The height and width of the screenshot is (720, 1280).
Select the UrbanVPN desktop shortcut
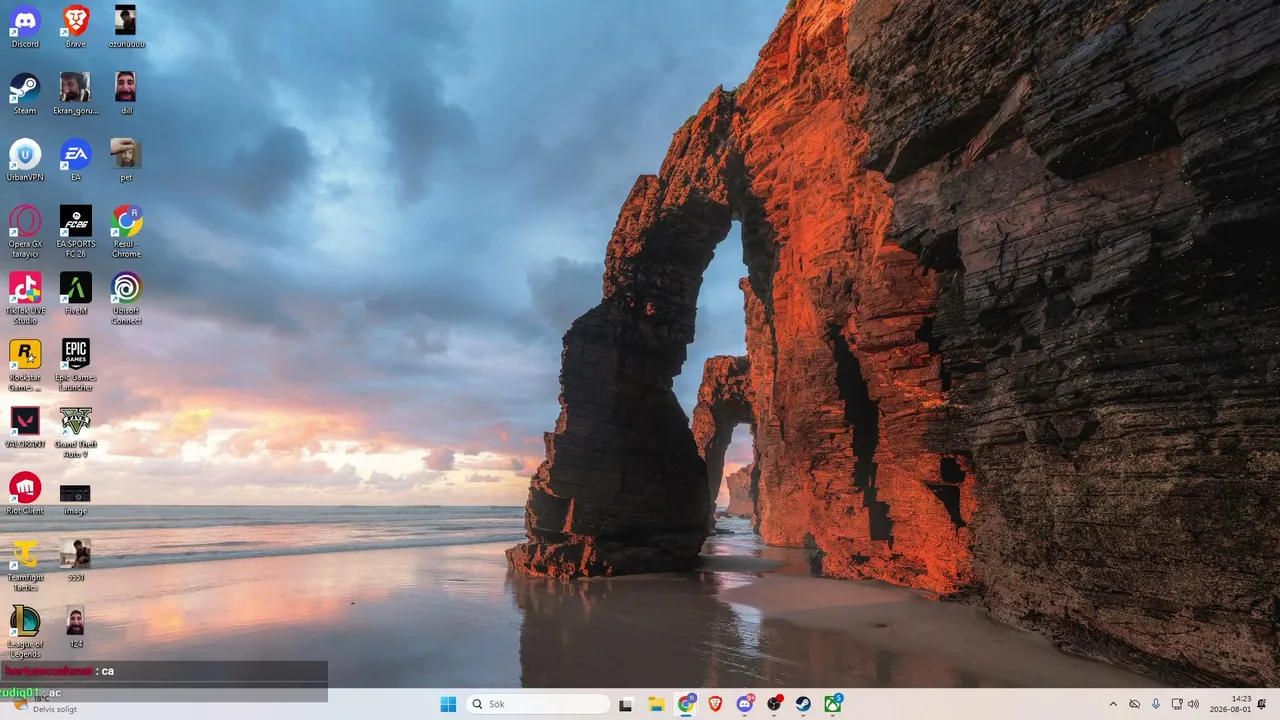click(x=25, y=160)
